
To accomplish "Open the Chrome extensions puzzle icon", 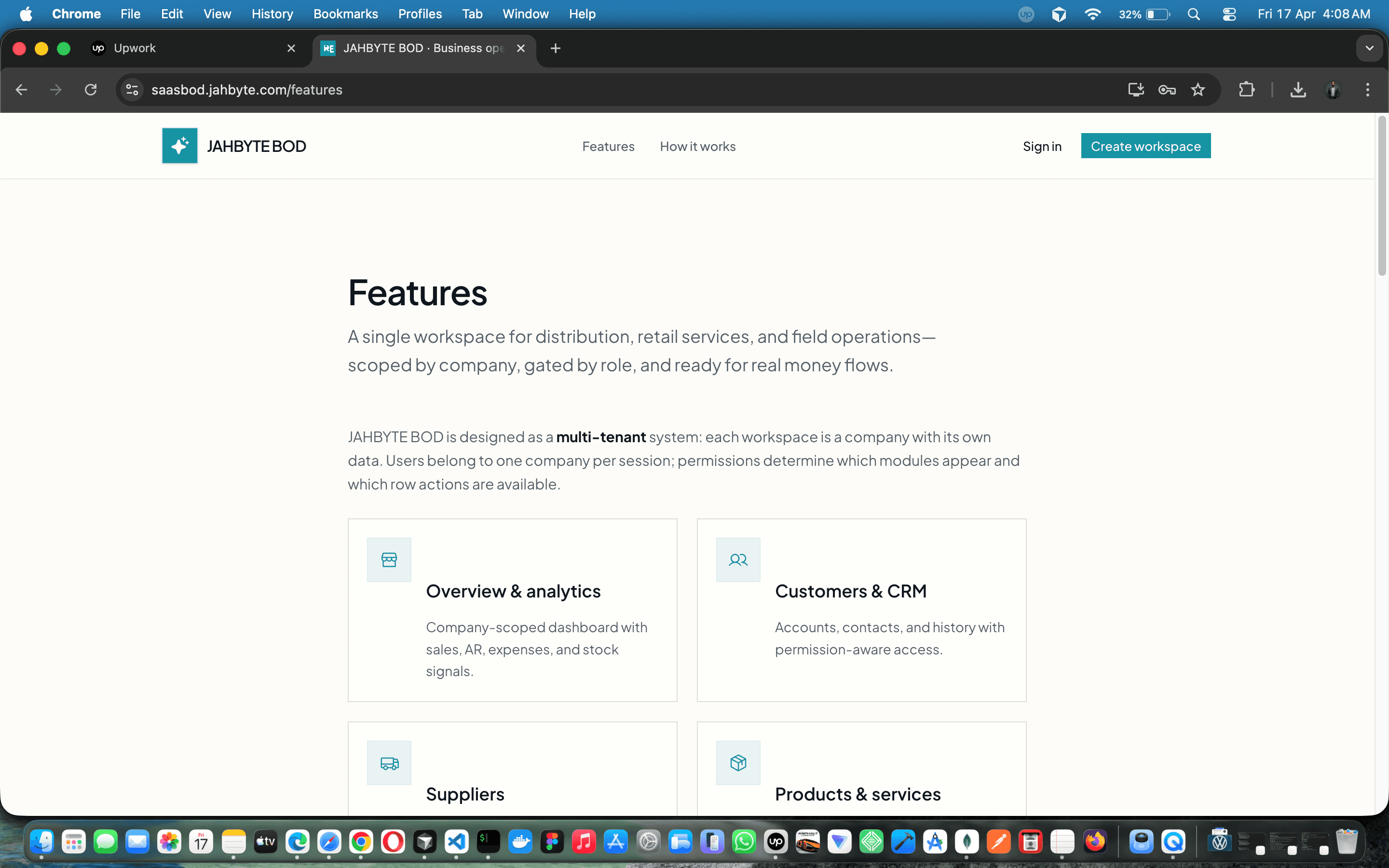I will point(1246,90).
